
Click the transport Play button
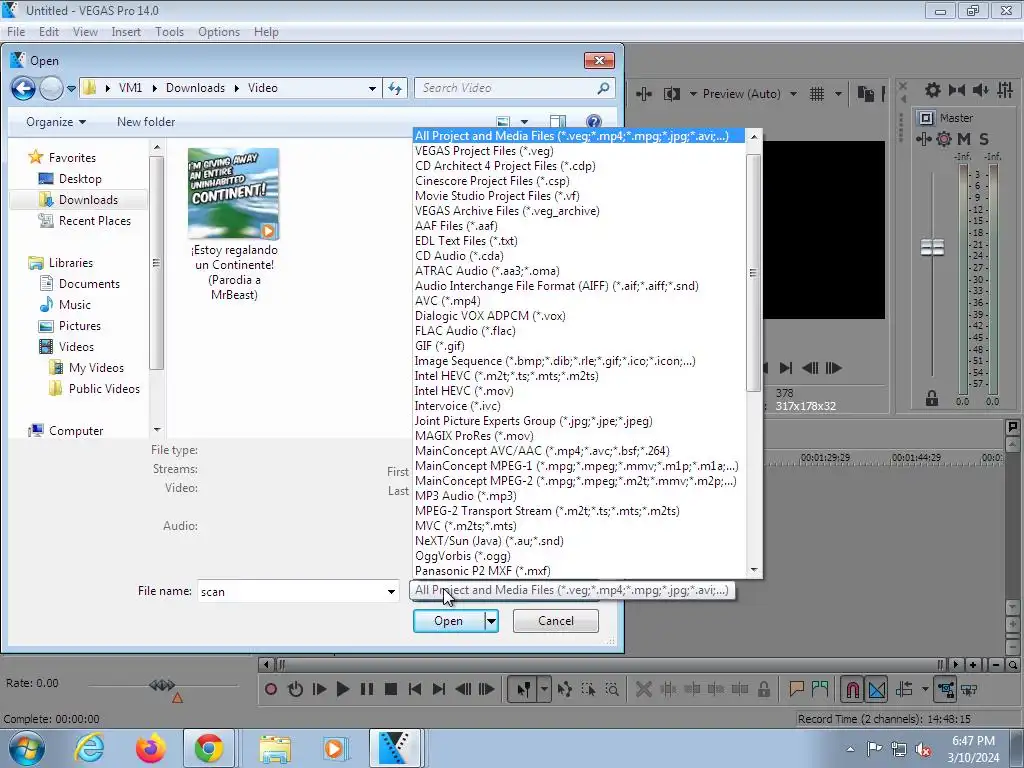pos(343,689)
